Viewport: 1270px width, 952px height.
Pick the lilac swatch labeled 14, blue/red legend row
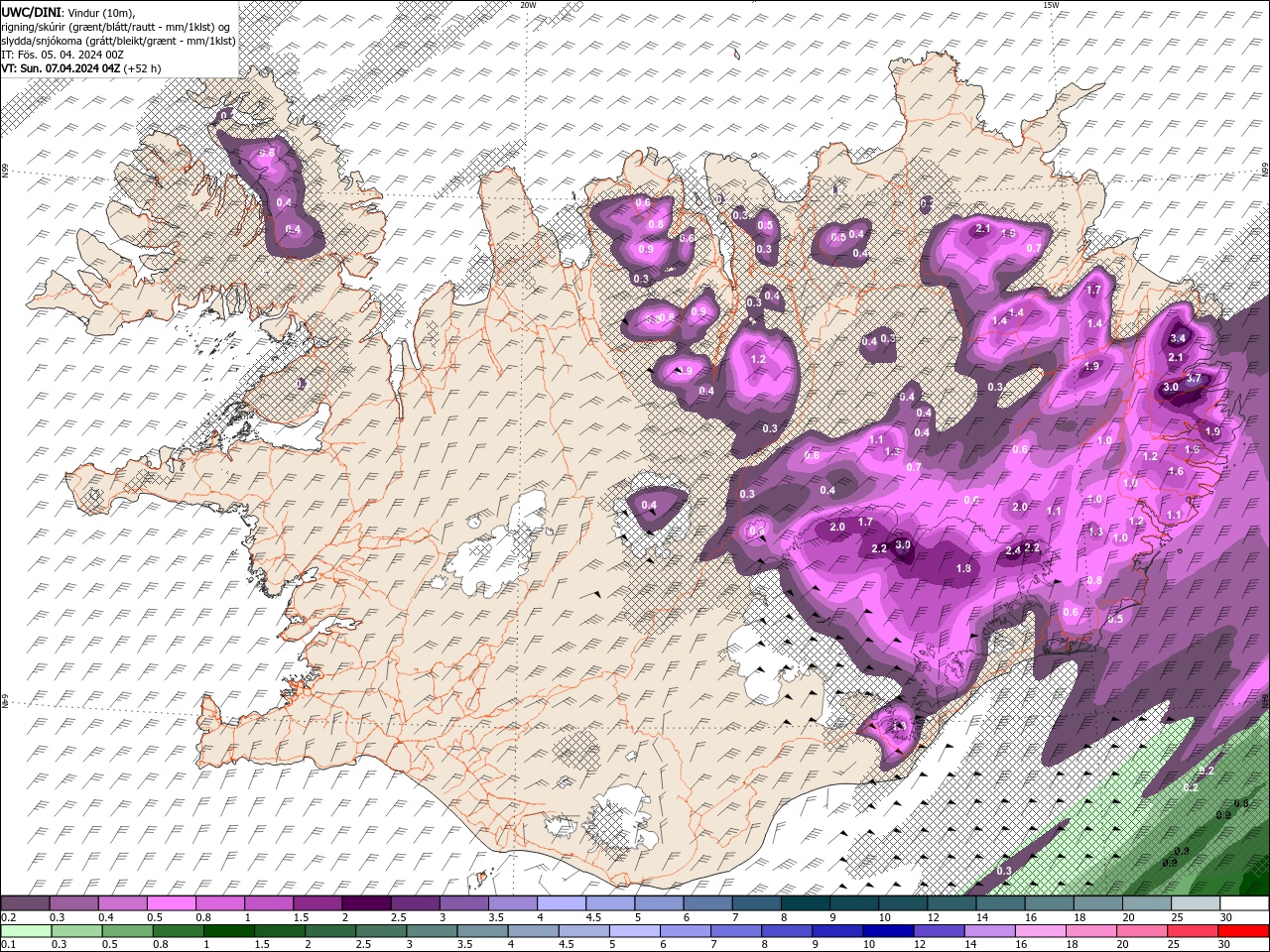990,930
